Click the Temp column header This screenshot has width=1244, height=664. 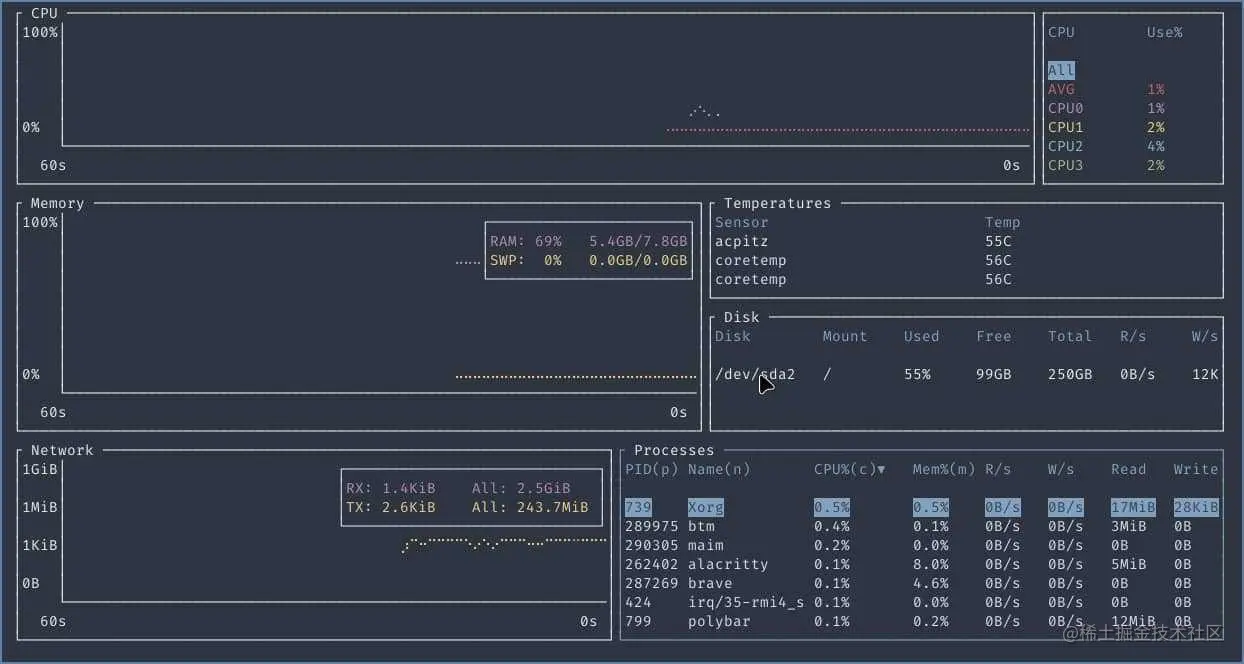(1002, 222)
